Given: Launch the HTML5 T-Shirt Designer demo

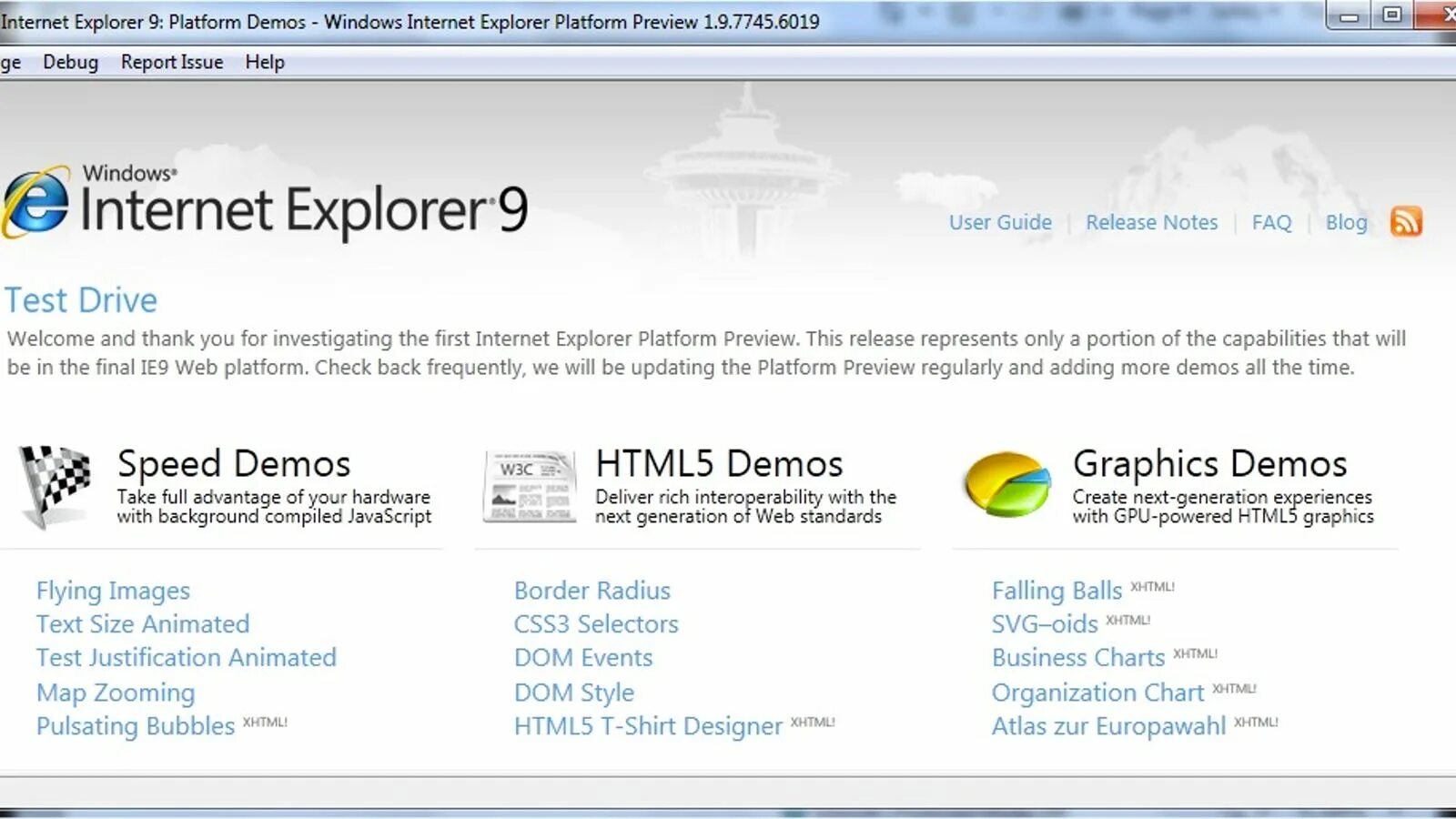Looking at the screenshot, I should [648, 726].
